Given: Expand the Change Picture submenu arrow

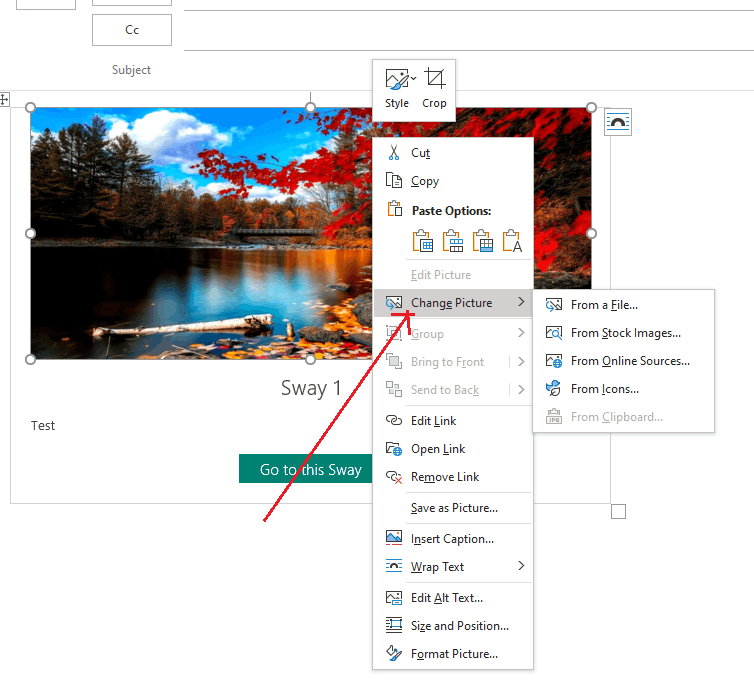Looking at the screenshot, I should point(521,302).
